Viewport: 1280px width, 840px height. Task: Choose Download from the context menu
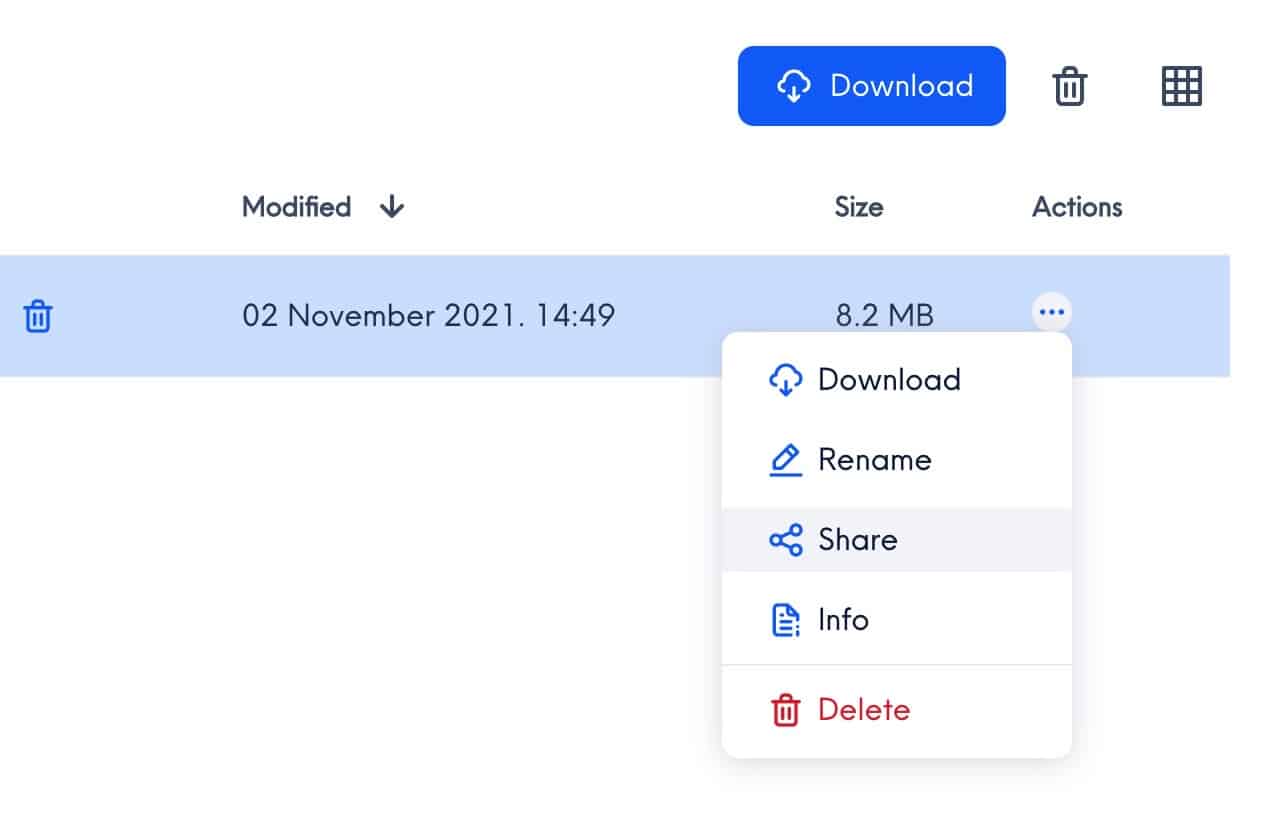888,380
